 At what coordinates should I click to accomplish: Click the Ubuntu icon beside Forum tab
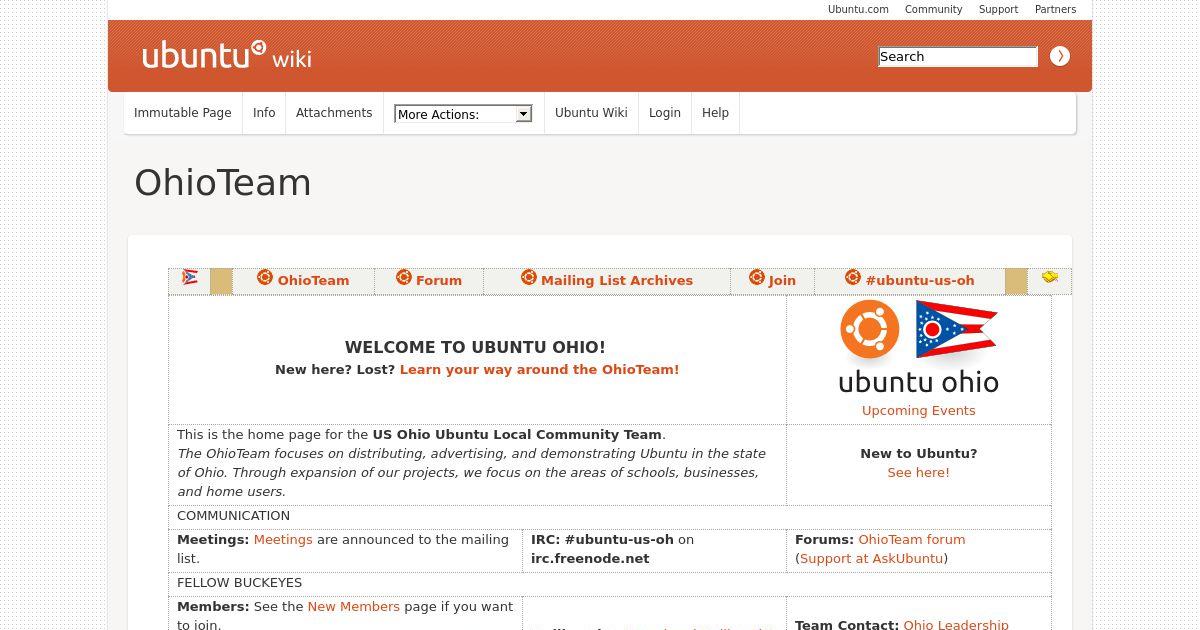click(404, 277)
